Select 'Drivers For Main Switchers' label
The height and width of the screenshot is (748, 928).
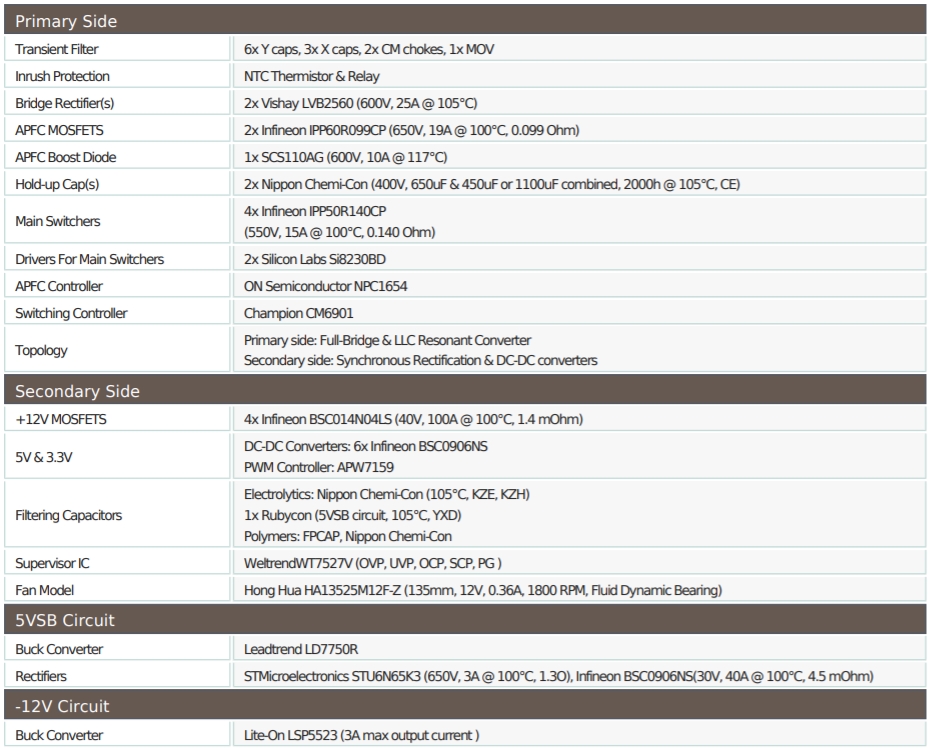[x=89, y=259]
